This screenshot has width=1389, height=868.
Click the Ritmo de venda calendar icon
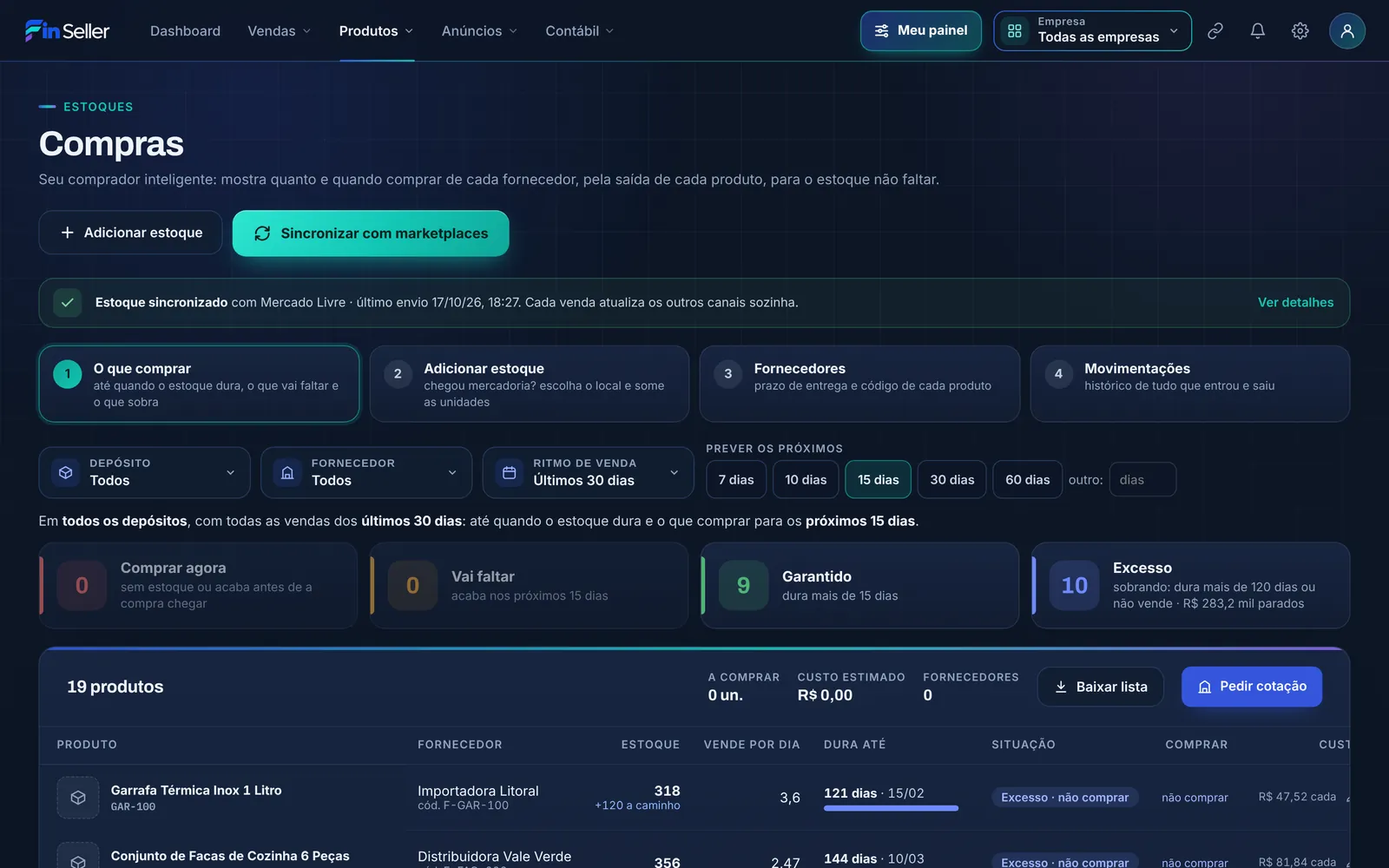point(510,473)
